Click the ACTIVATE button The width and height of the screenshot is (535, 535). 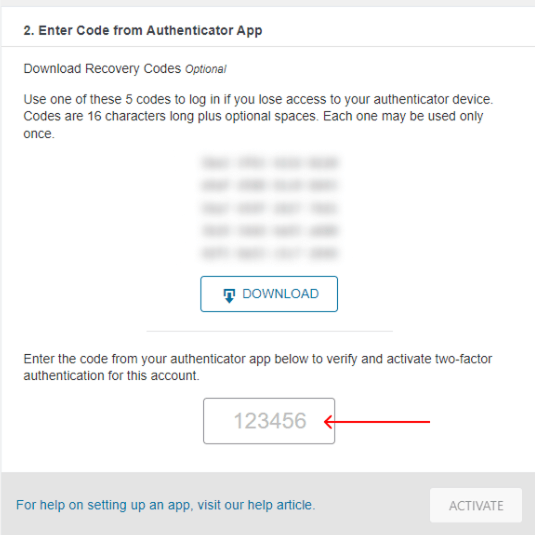476,505
